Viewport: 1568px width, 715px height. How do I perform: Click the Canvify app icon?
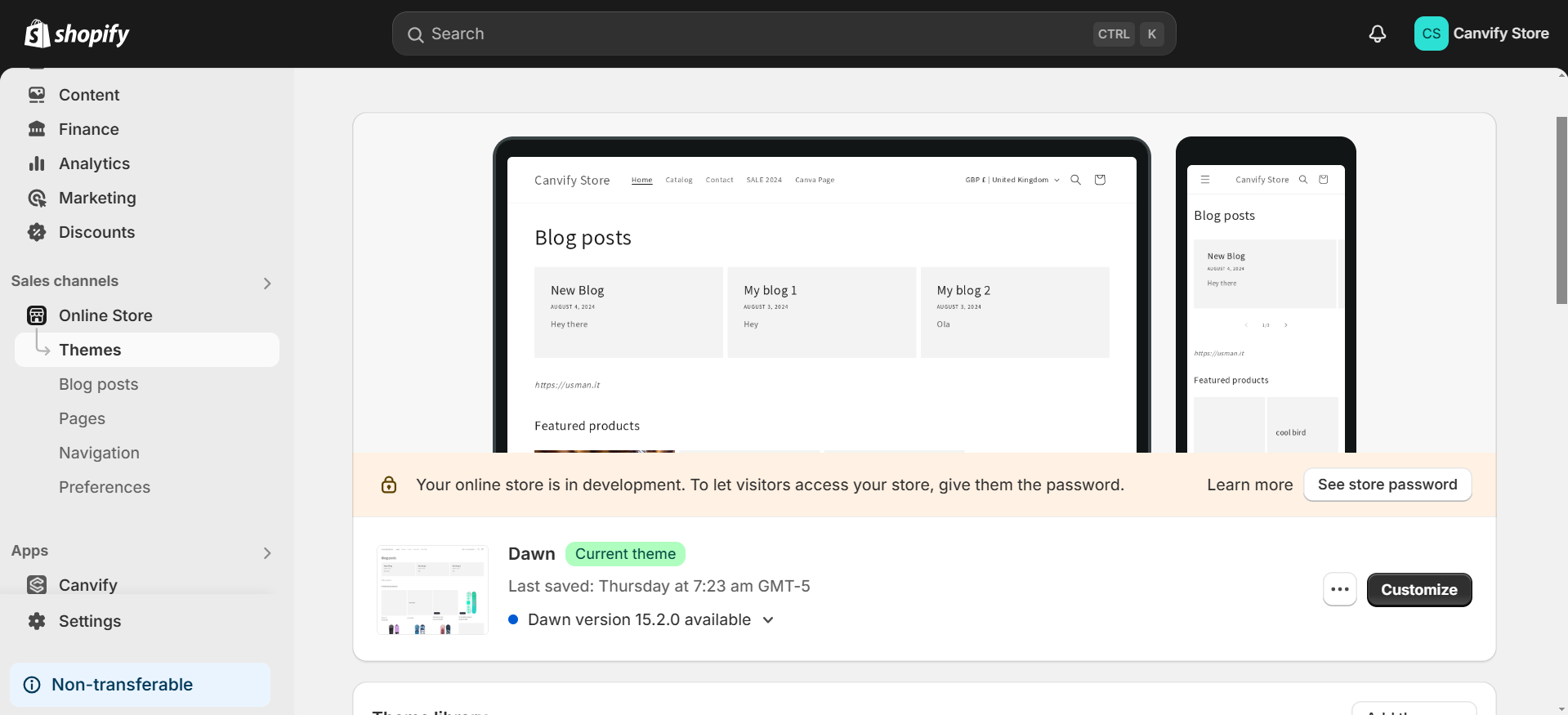(37, 585)
